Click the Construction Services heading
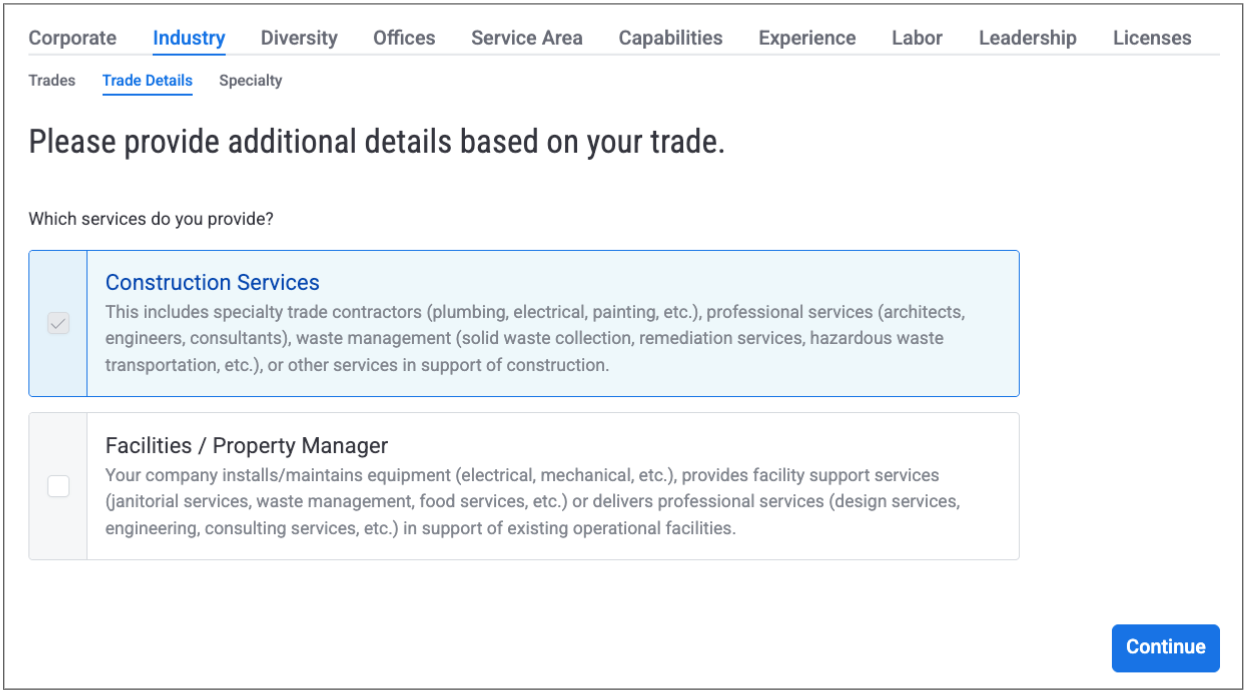This screenshot has width=1247, height=693. (x=212, y=282)
